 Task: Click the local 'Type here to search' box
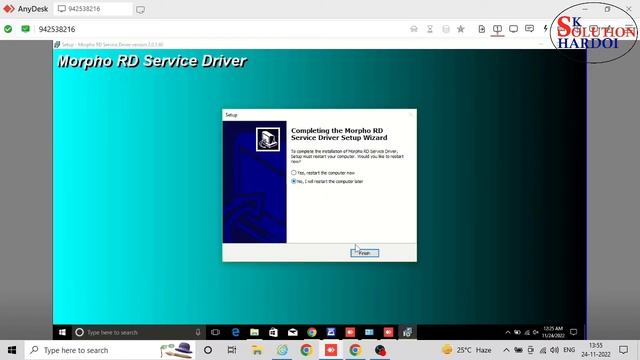(x=110, y=350)
